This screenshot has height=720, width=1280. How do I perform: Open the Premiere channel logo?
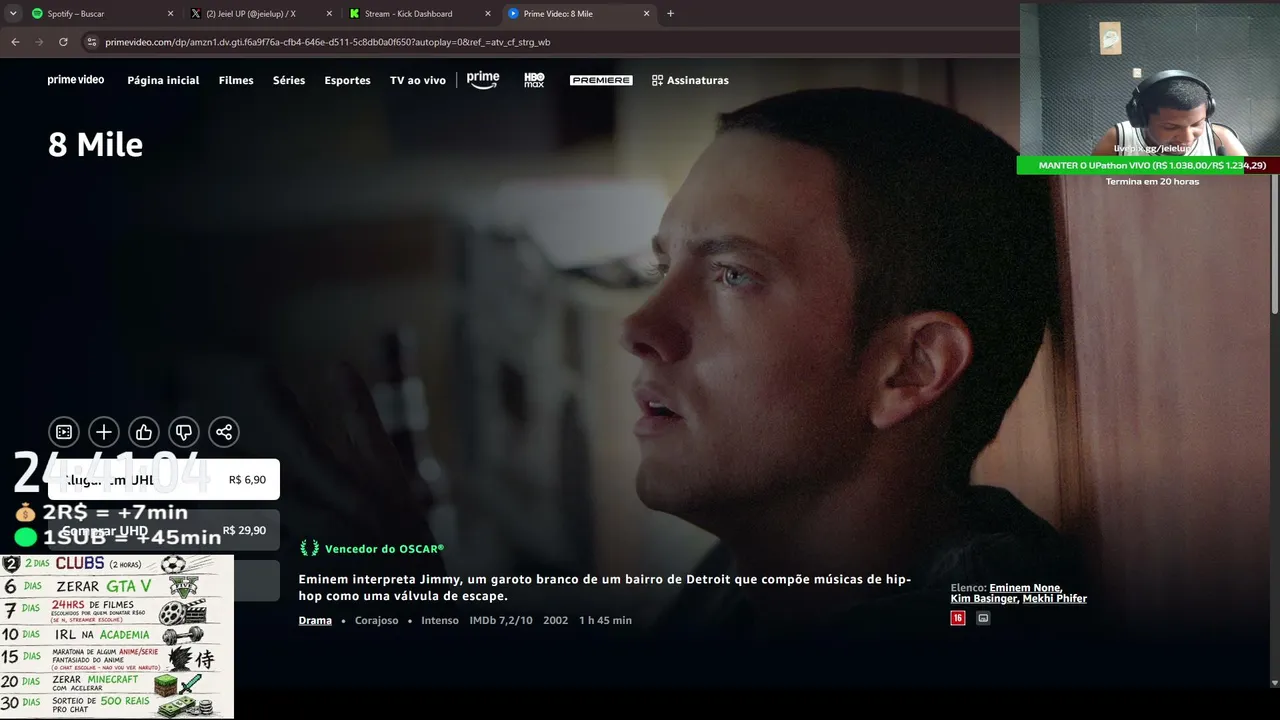coord(601,80)
